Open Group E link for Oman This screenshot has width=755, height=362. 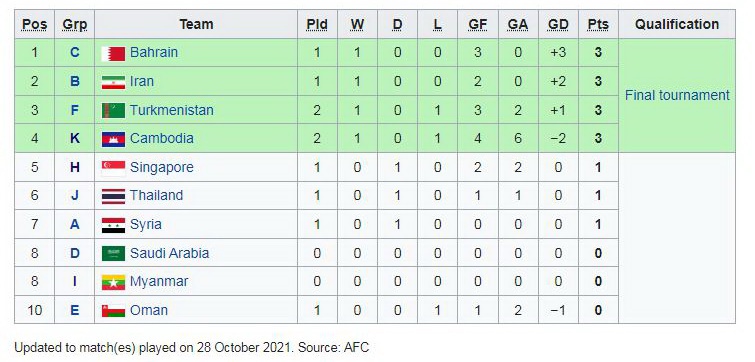(75, 310)
